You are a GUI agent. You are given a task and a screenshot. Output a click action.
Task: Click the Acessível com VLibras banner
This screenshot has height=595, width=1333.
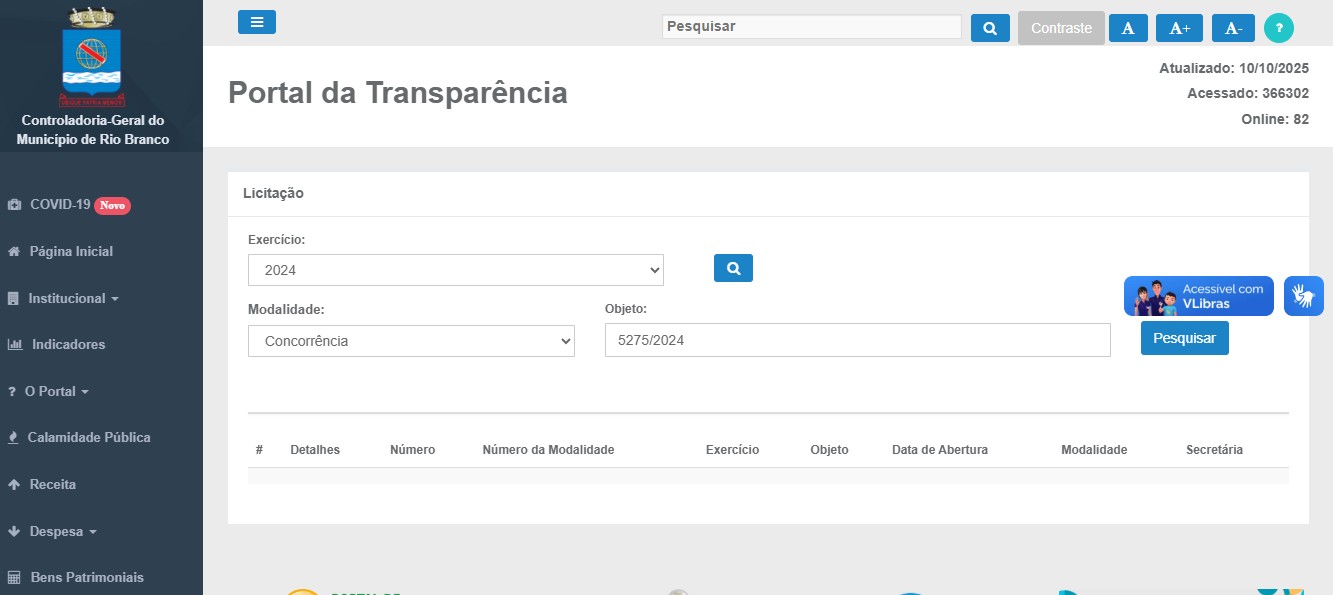tap(1198, 296)
